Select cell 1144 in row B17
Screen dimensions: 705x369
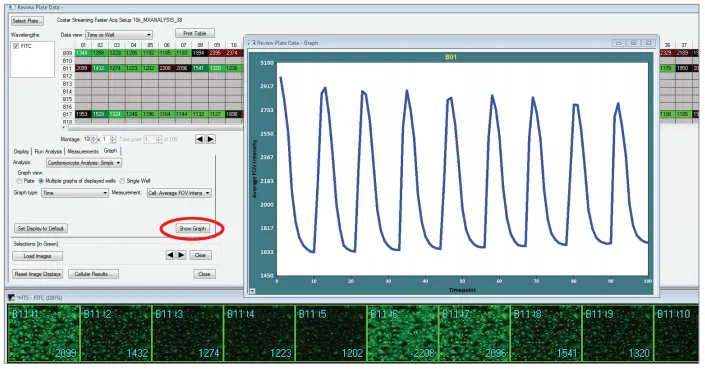click(x=183, y=114)
